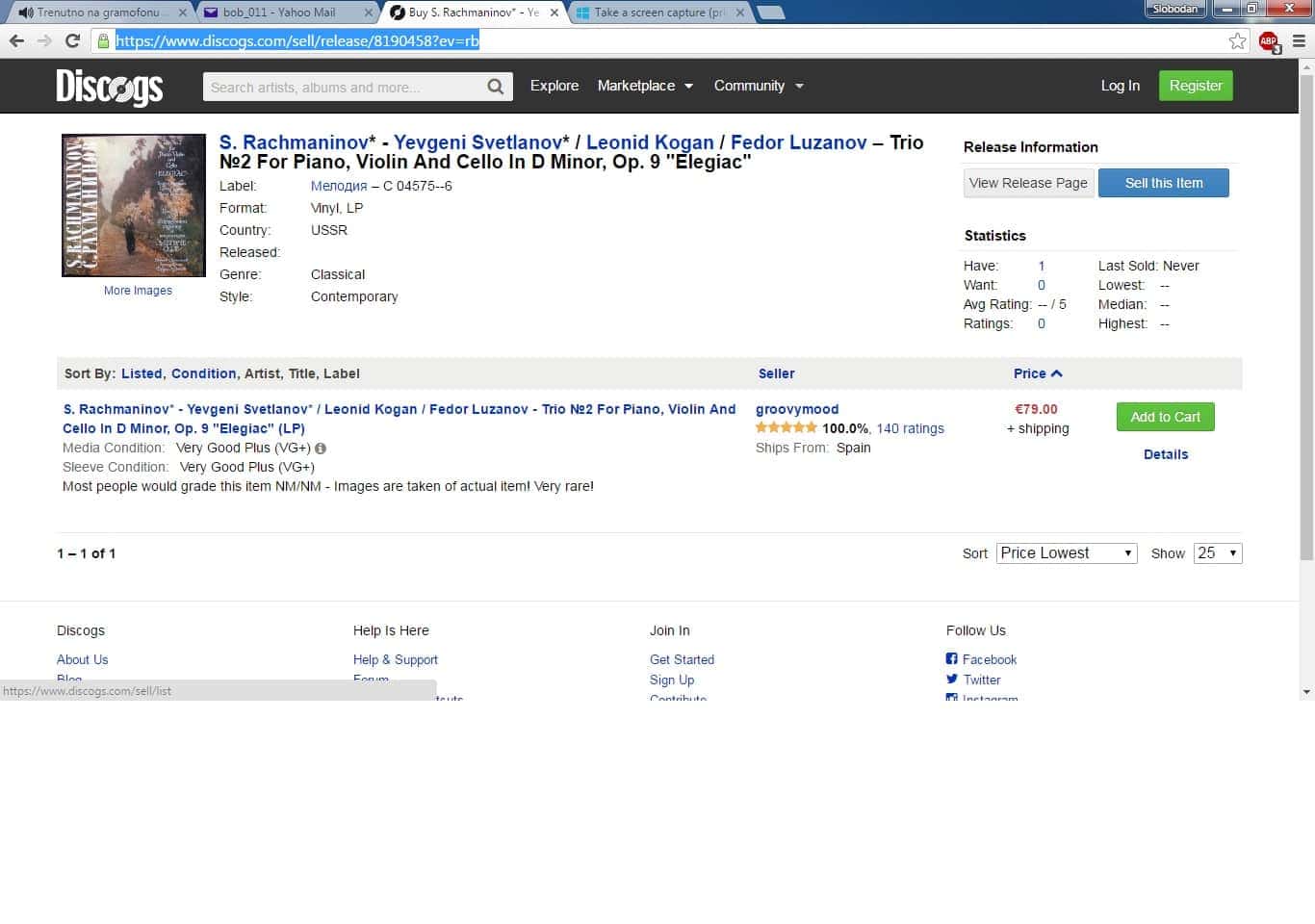Click the Add to Cart button
Screen dimensions: 1315x924
pos(1166,417)
